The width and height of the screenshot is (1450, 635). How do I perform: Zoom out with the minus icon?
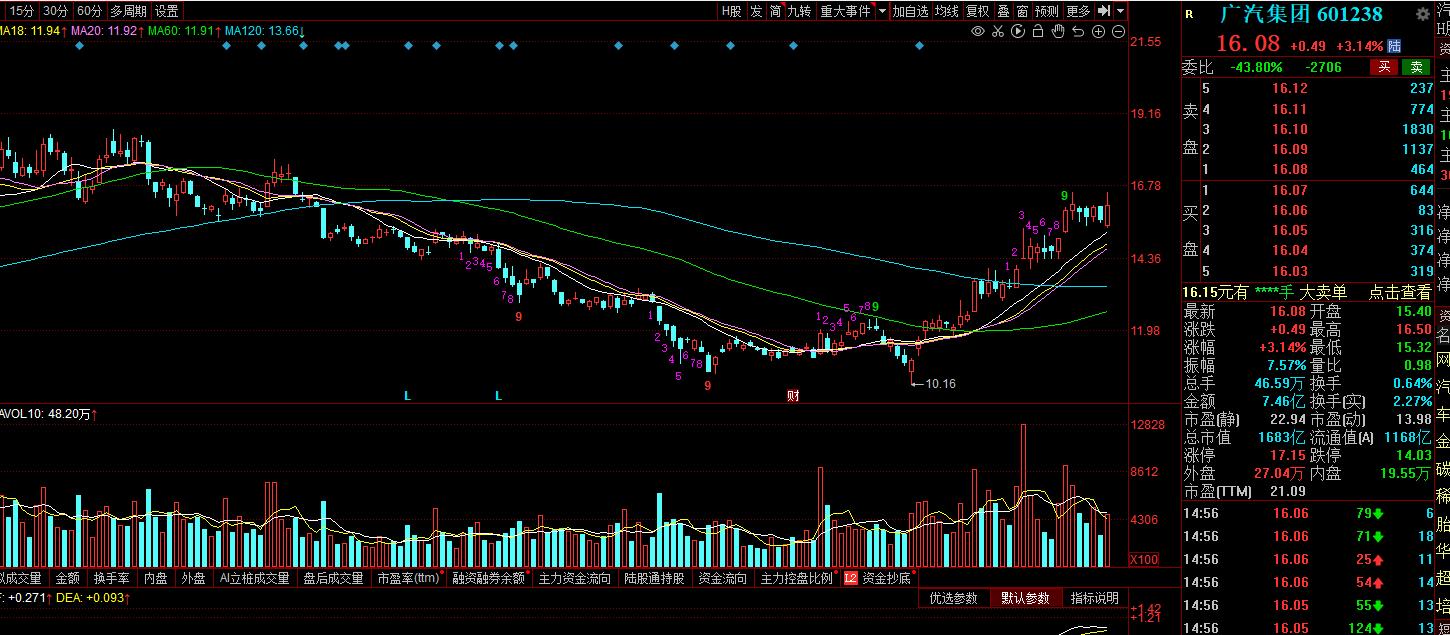coord(1118,32)
